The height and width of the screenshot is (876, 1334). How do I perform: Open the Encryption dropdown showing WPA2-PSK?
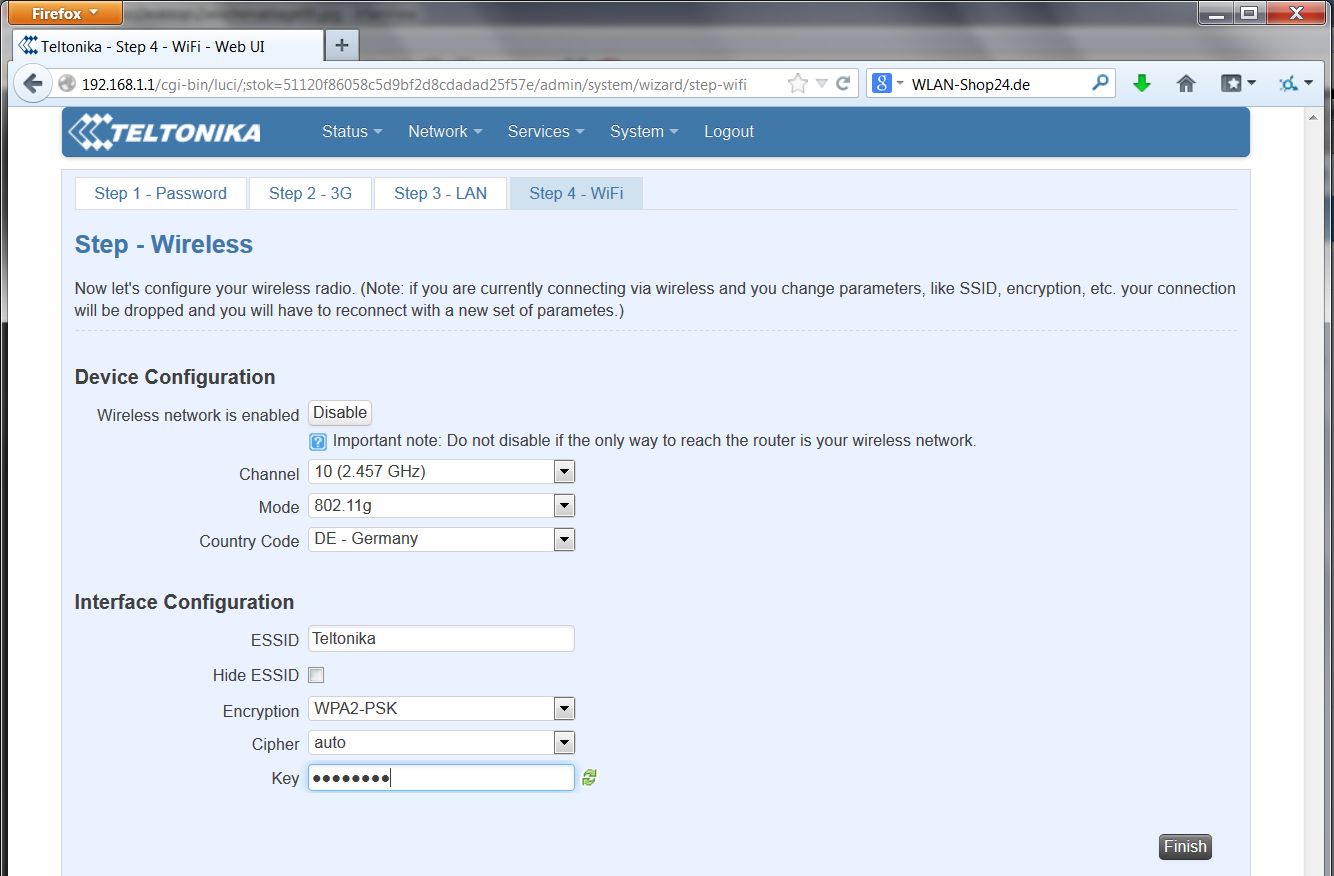441,709
